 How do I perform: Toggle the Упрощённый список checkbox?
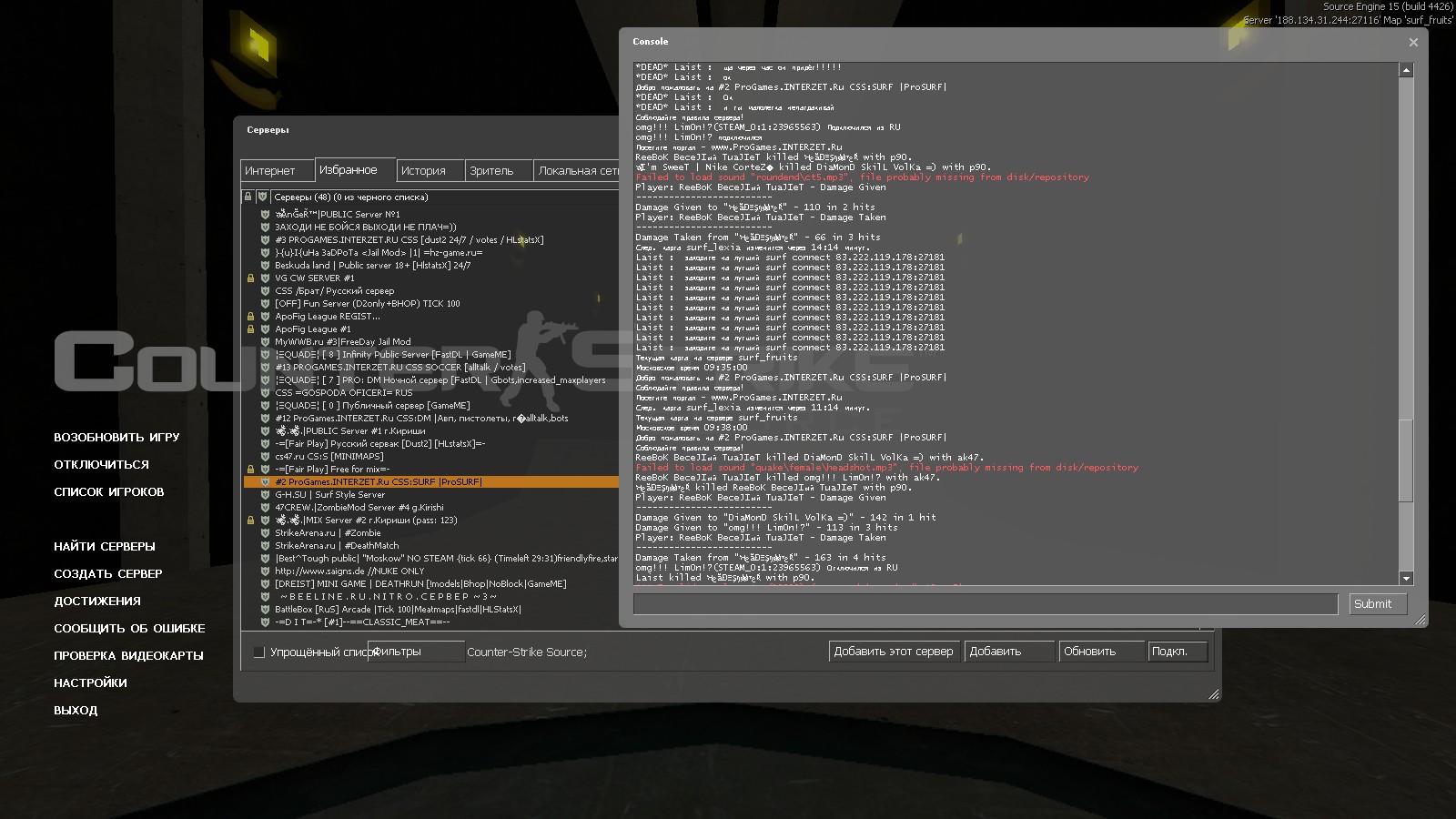[258, 652]
